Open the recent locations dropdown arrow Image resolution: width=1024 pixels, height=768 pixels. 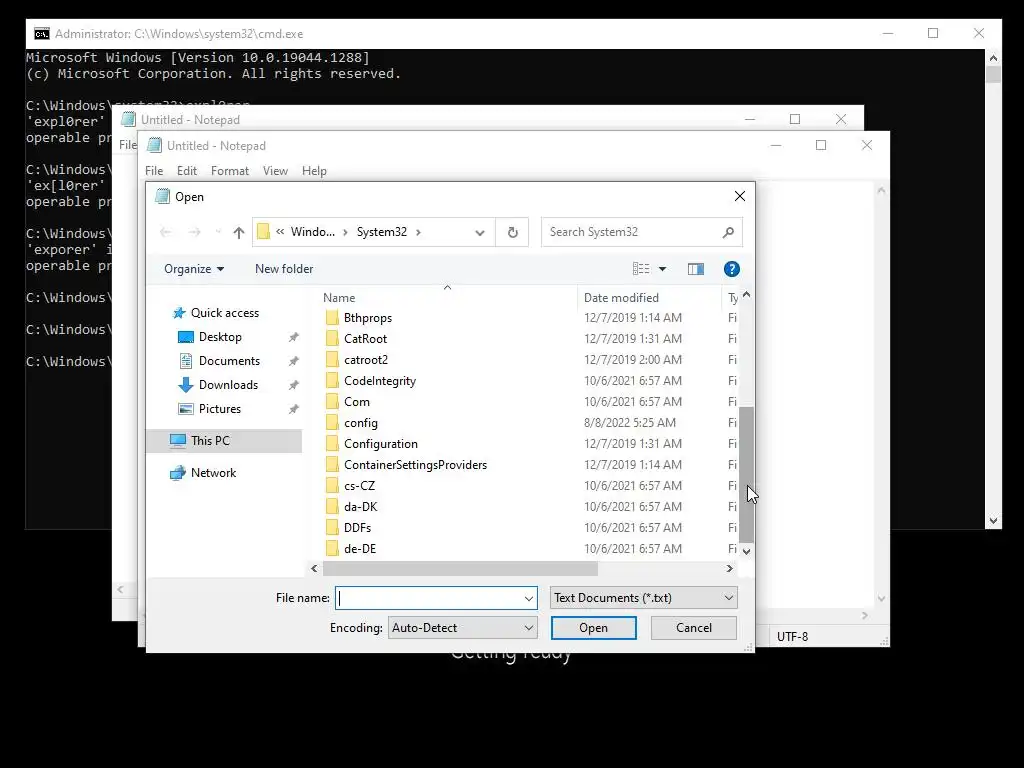pyautogui.click(x=218, y=232)
